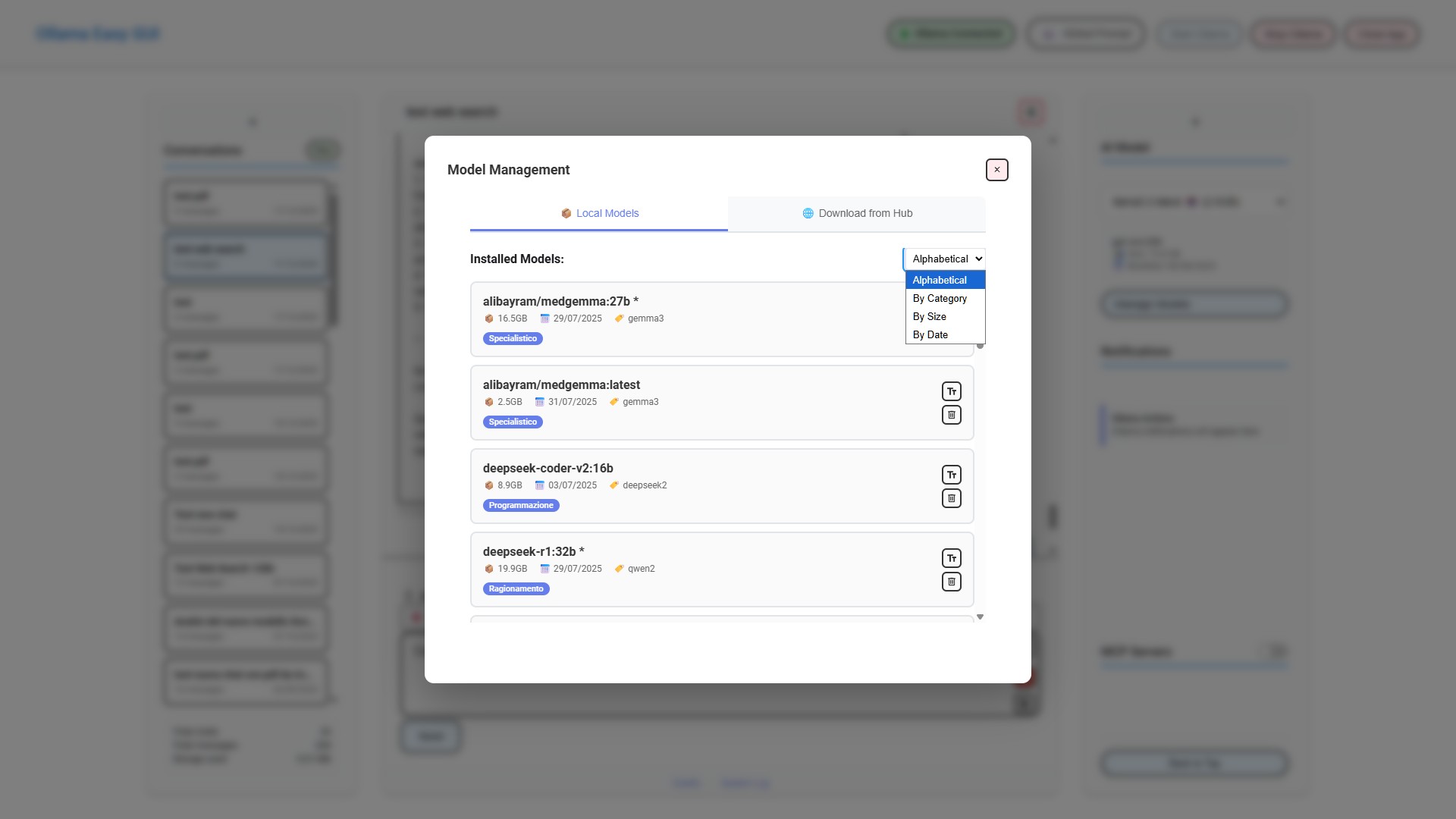
Task: Click the Programmazione category badge
Action: (521, 505)
